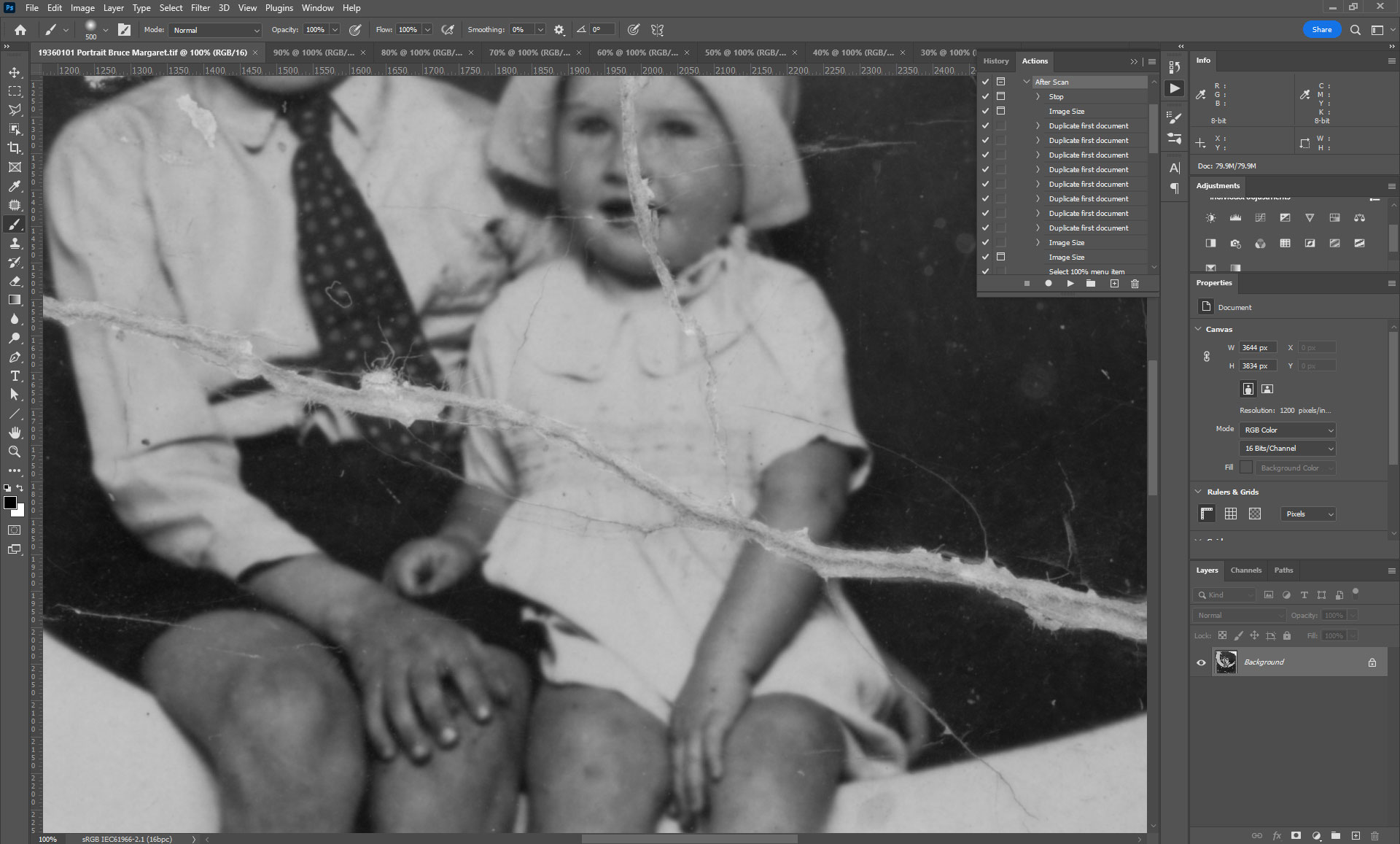Open the brush Mode dropdown
This screenshot has width=1400, height=844.
(x=216, y=30)
